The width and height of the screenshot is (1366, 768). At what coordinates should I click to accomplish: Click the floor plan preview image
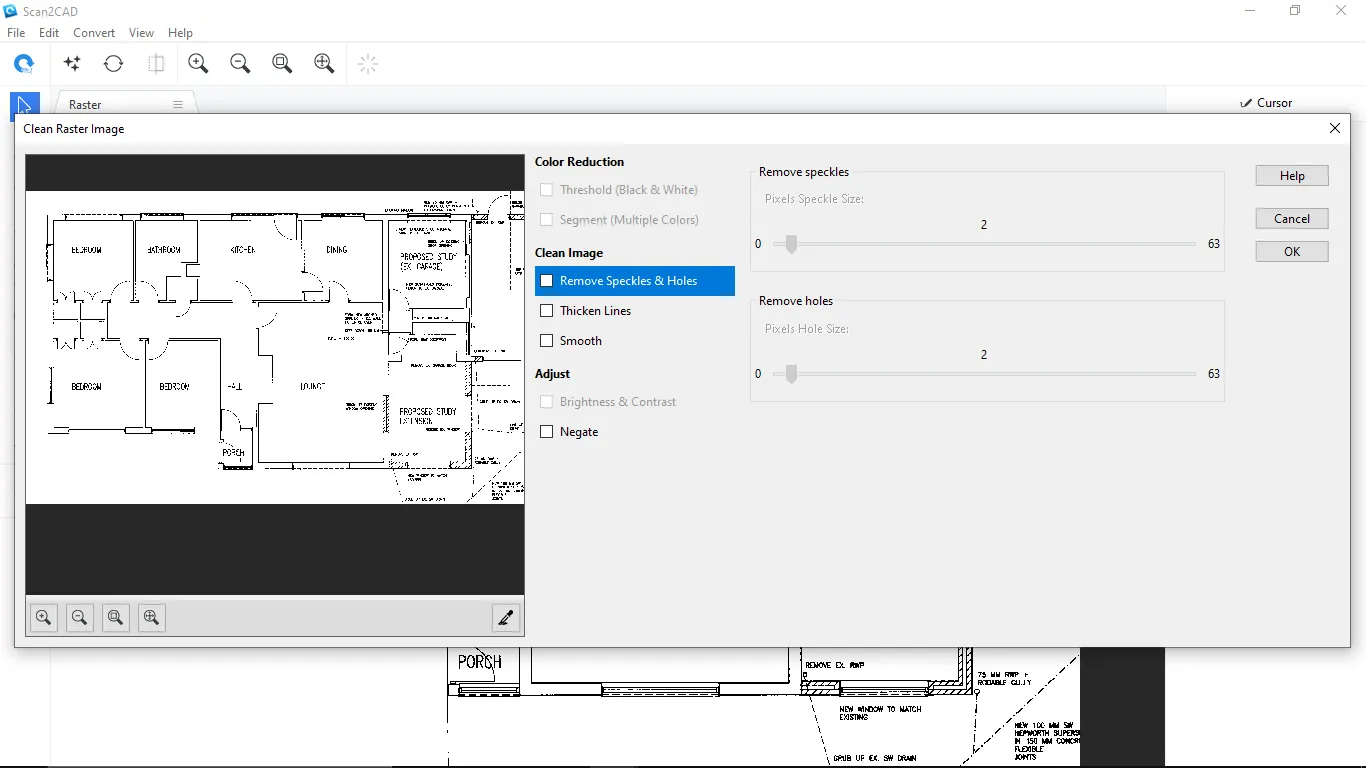275,347
